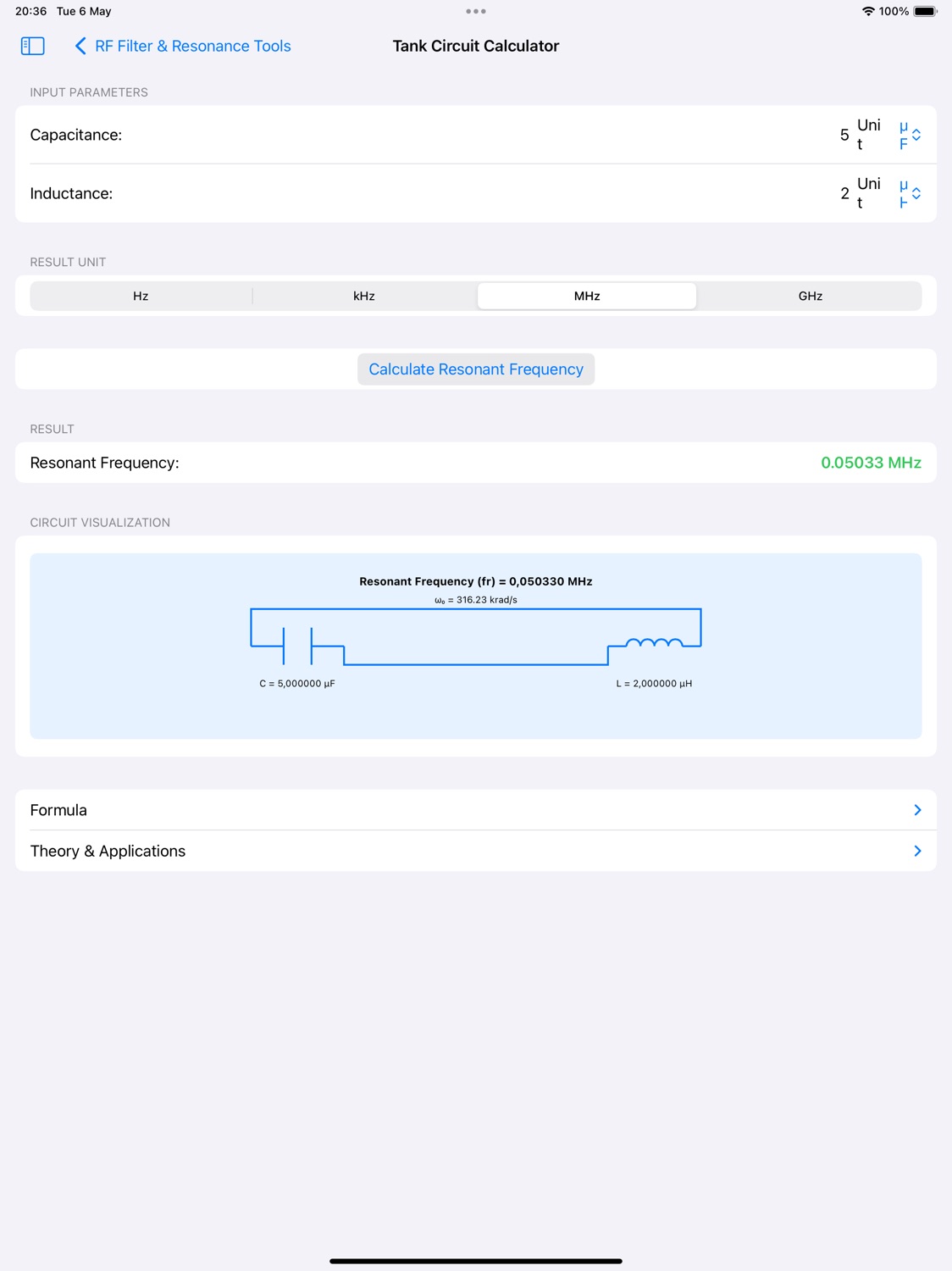Click the Theory & Applications chevron
Image resolution: width=952 pixels, height=1271 pixels.
click(x=917, y=851)
